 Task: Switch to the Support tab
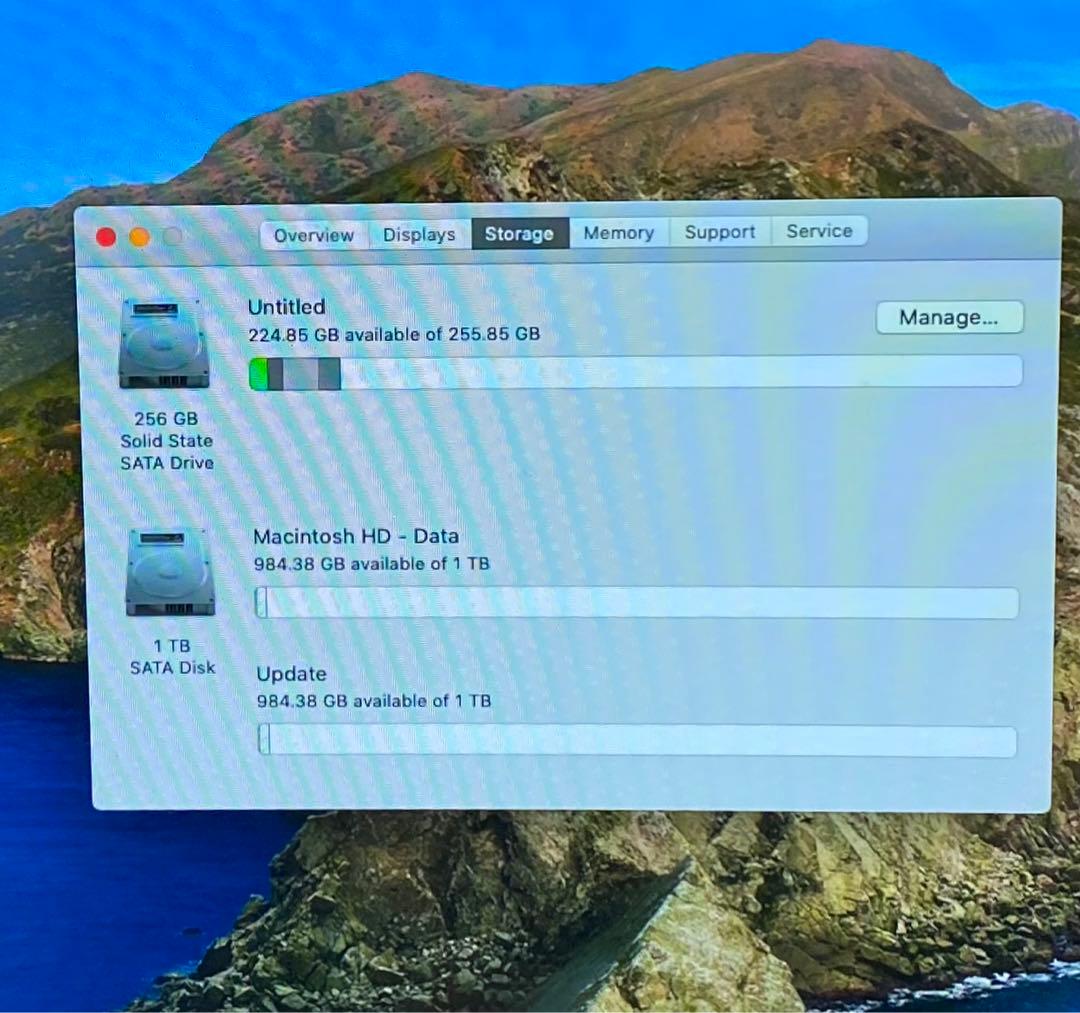[x=719, y=231]
